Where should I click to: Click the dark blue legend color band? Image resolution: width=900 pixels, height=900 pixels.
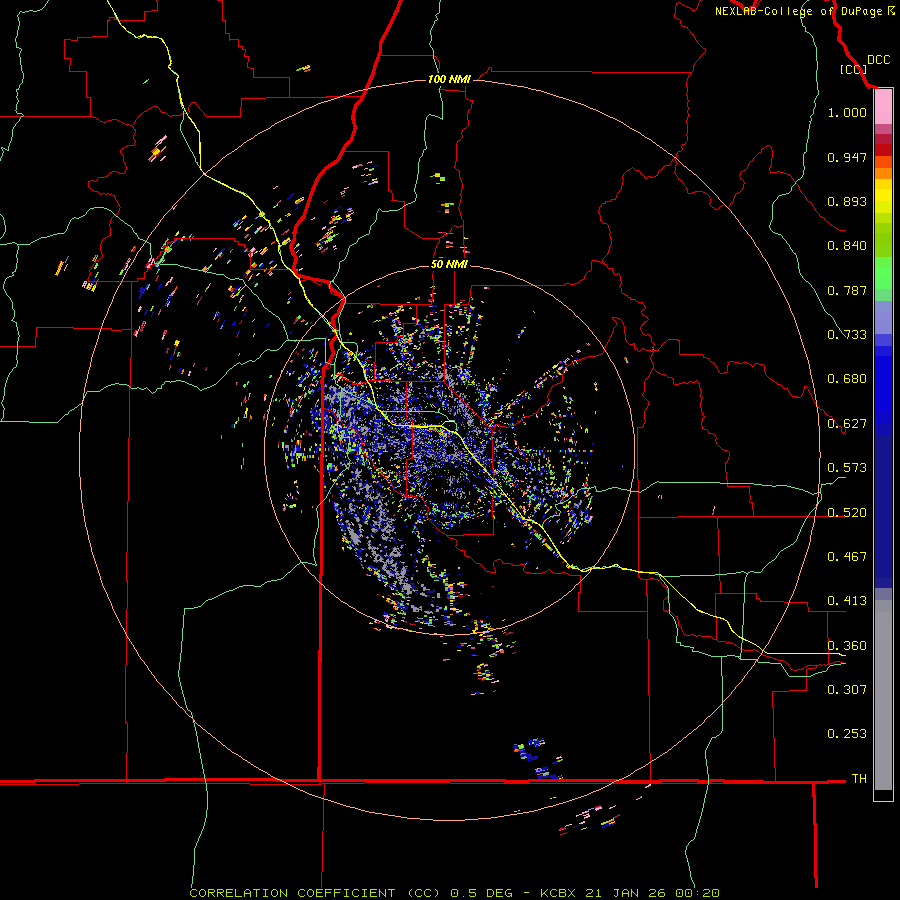click(x=883, y=511)
